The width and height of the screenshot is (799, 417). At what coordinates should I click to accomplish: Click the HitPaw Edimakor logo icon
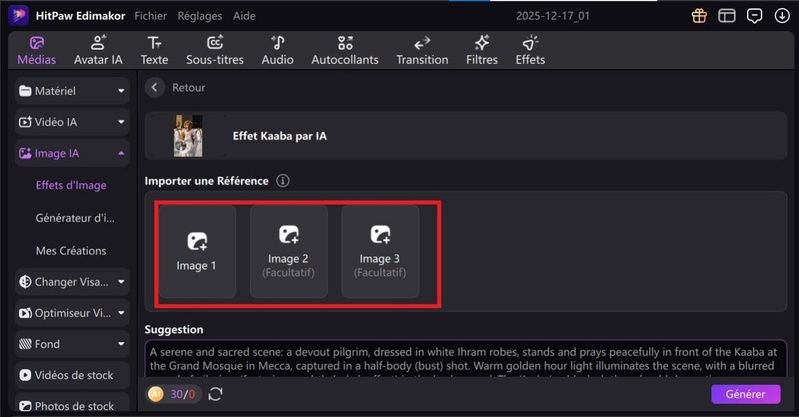pyautogui.click(x=18, y=15)
